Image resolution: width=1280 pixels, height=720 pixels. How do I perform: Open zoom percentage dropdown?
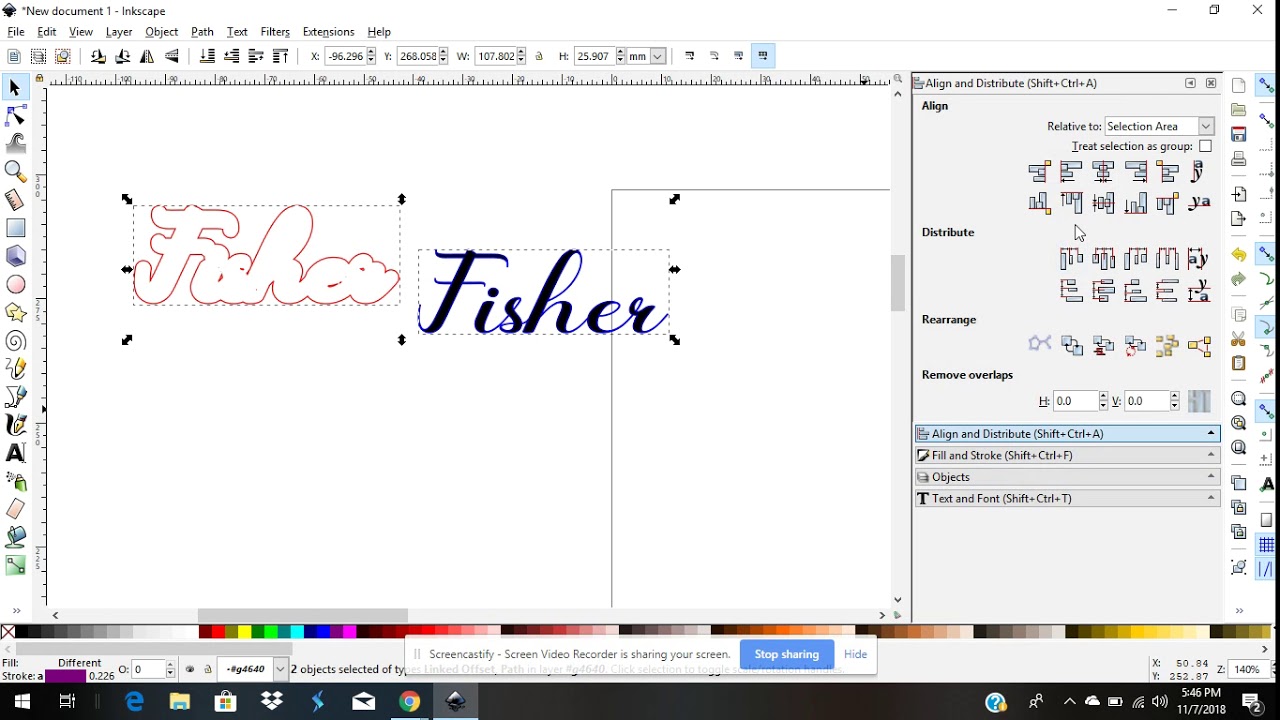pos(1248,669)
